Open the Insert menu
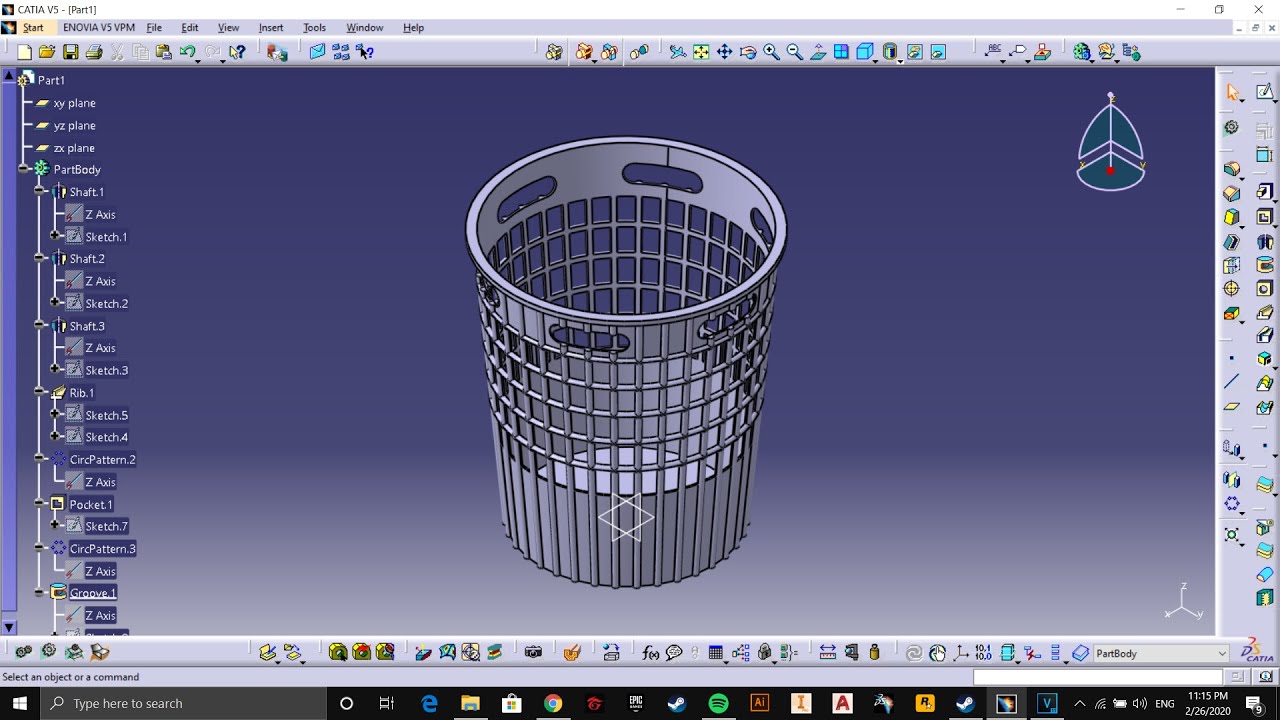Viewport: 1280px width, 720px height. 271,27
